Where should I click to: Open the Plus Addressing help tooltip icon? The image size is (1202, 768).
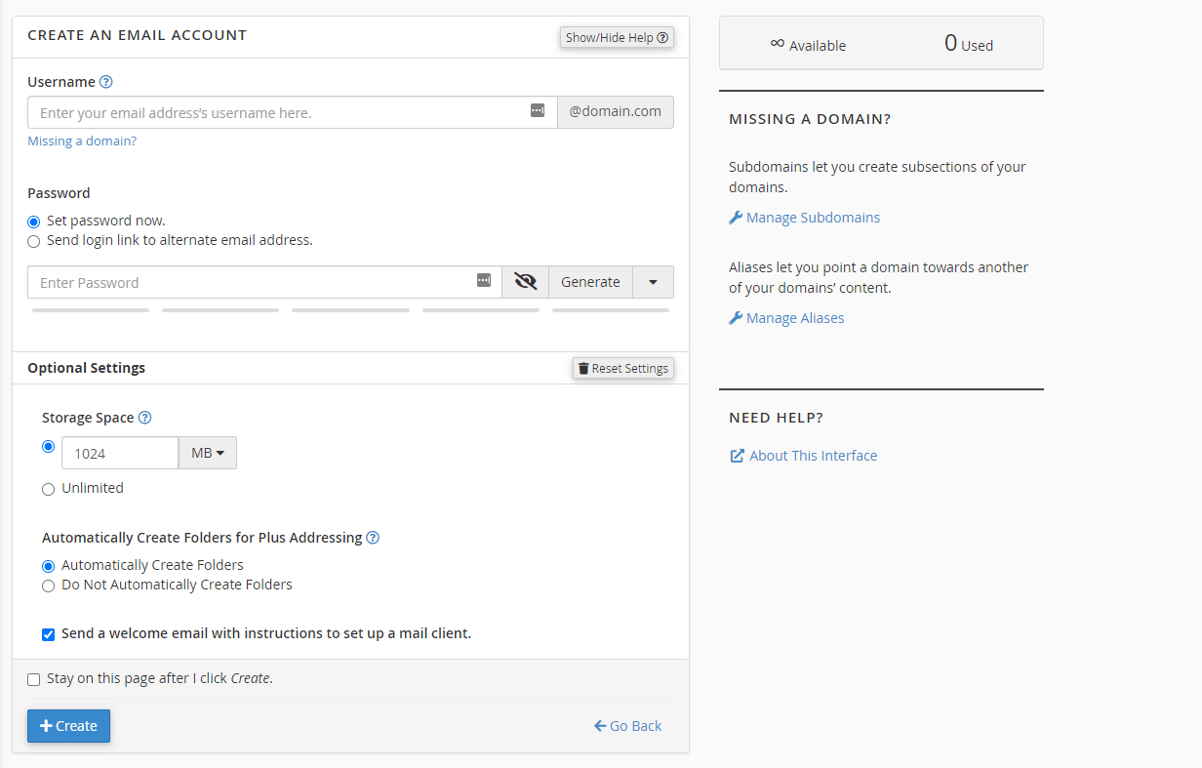[x=373, y=537]
